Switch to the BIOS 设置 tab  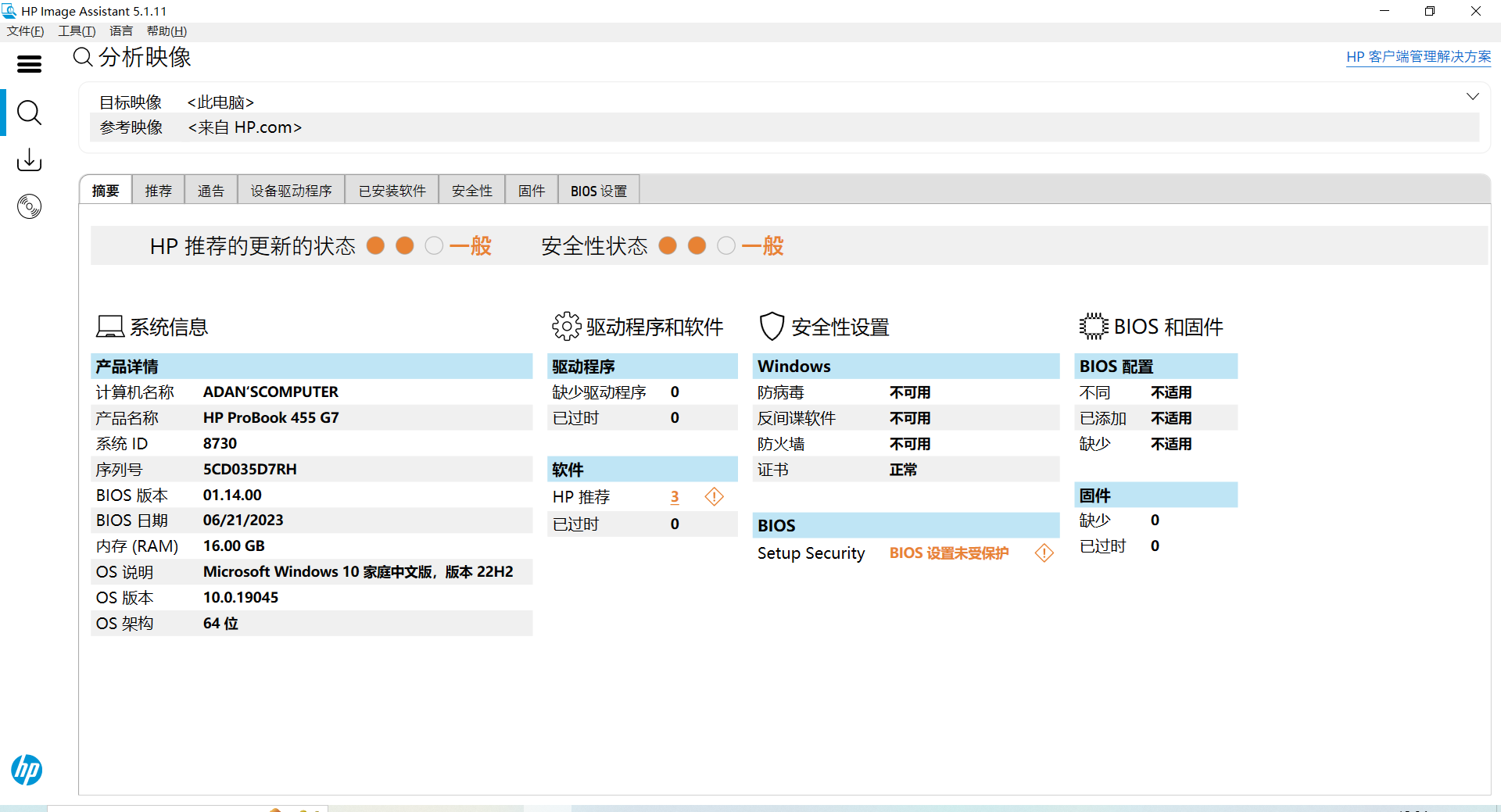(598, 191)
